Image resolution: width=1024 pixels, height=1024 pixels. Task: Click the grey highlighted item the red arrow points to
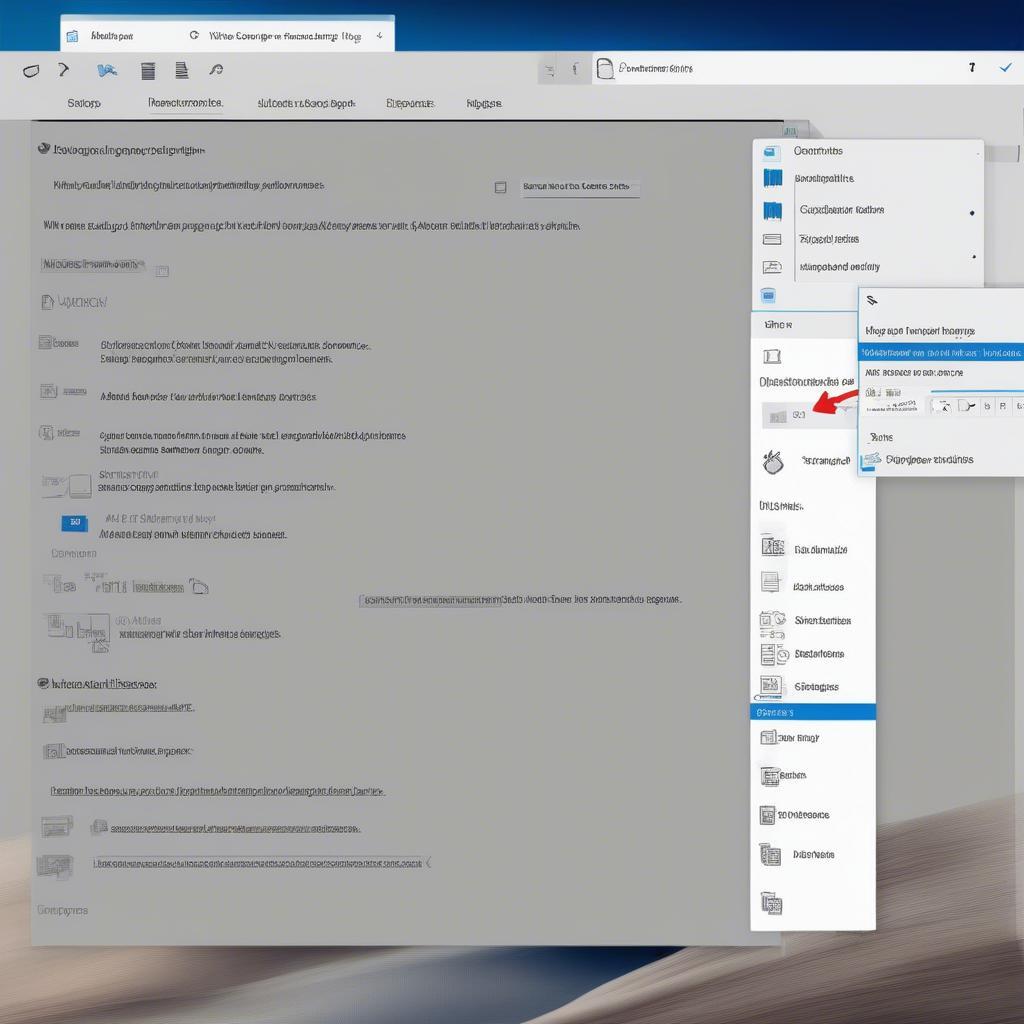click(810, 415)
